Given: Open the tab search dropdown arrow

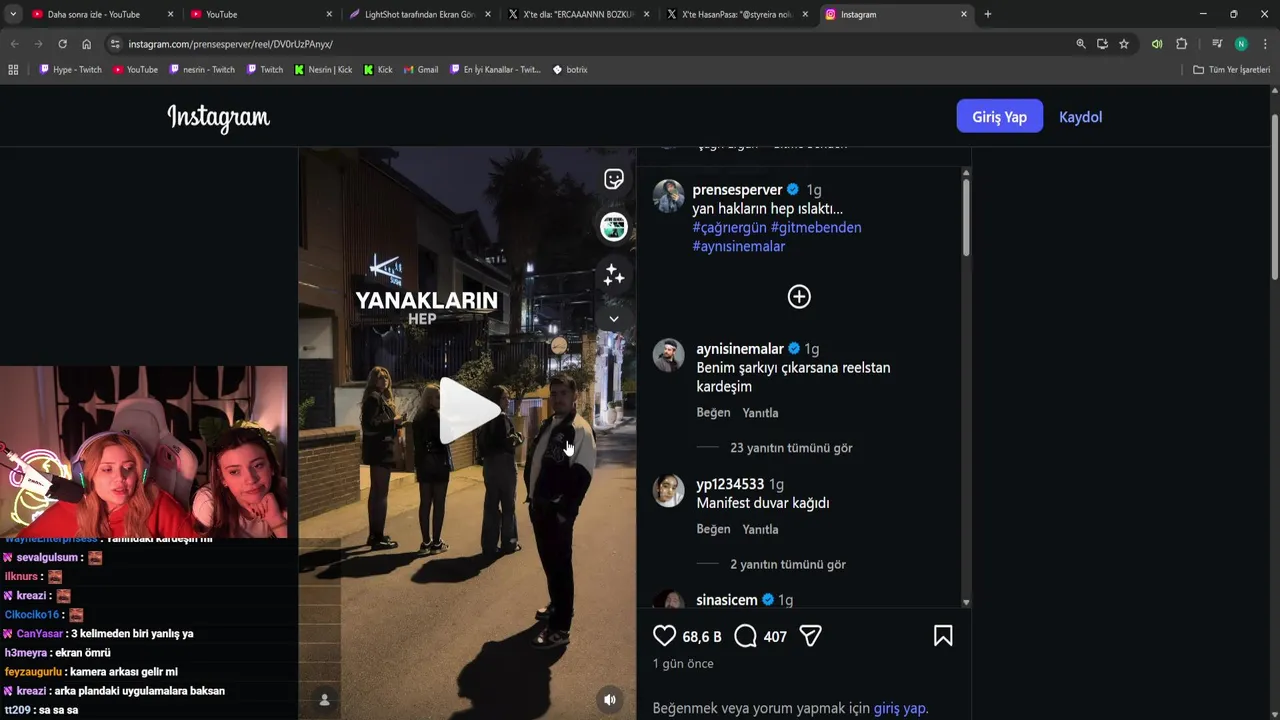Looking at the screenshot, I should click(12, 14).
